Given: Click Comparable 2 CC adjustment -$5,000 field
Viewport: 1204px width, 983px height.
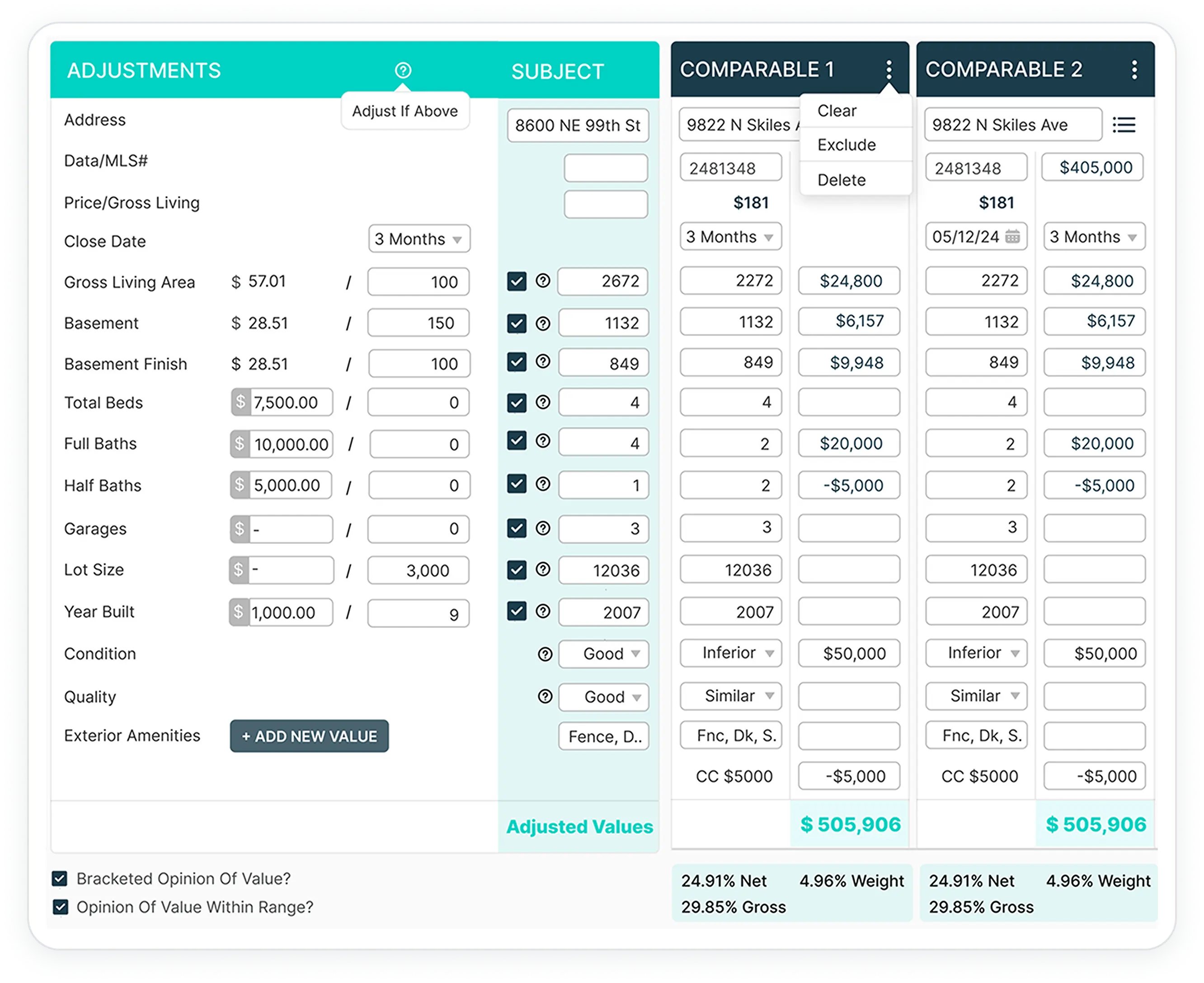Looking at the screenshot, I should [1094, 776].
